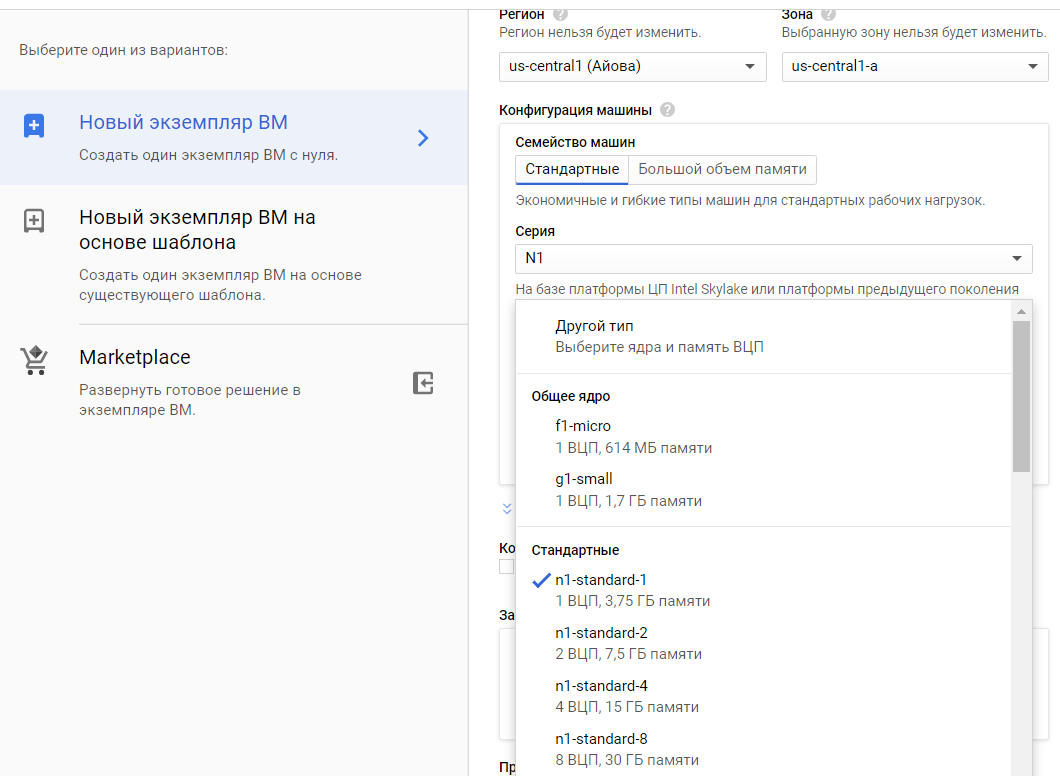This screenshot has width=1060, height=776.
Task: Click help icon beside Конфигурация машины
Action: coord(667,109)
